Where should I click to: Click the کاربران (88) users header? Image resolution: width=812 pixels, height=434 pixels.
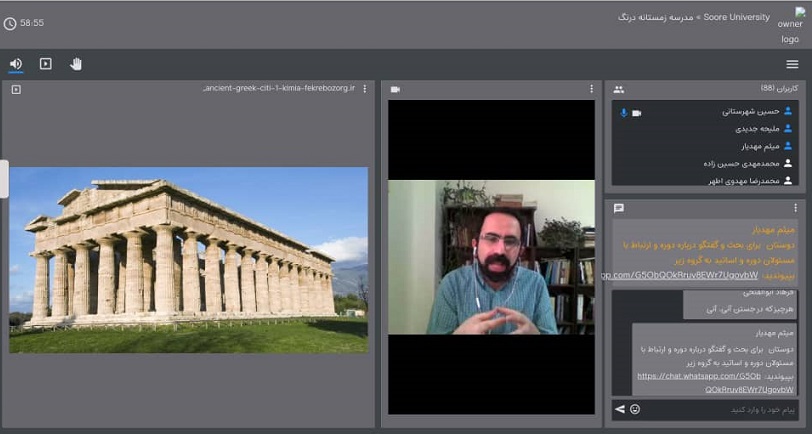(x=779, y=89)
